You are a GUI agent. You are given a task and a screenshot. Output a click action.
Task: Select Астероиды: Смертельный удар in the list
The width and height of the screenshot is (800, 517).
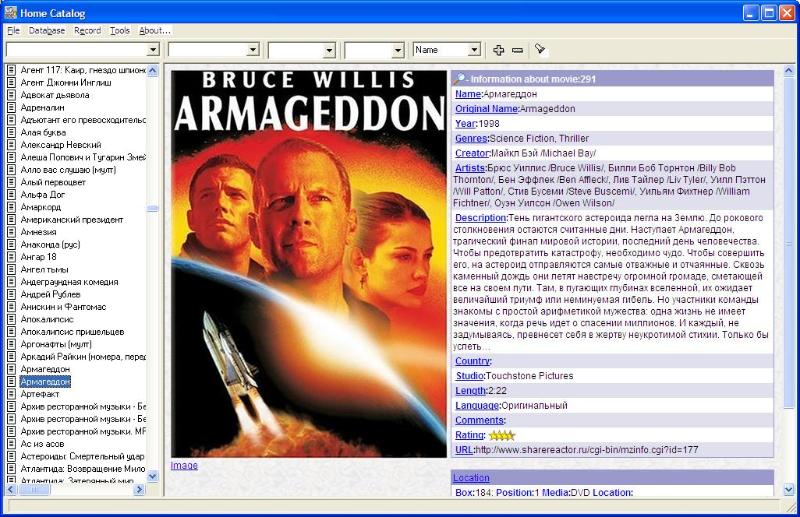pos(83,456)
